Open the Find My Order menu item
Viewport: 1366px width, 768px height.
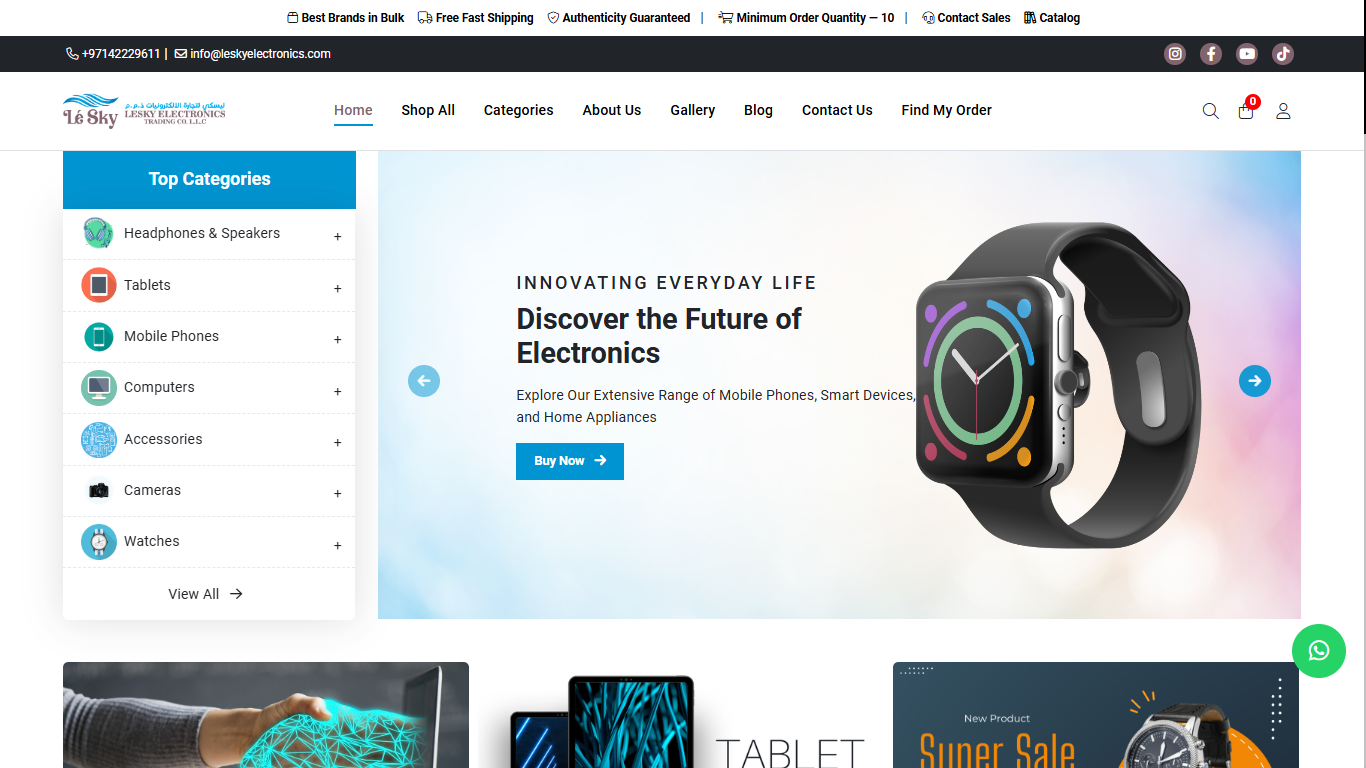946,110
